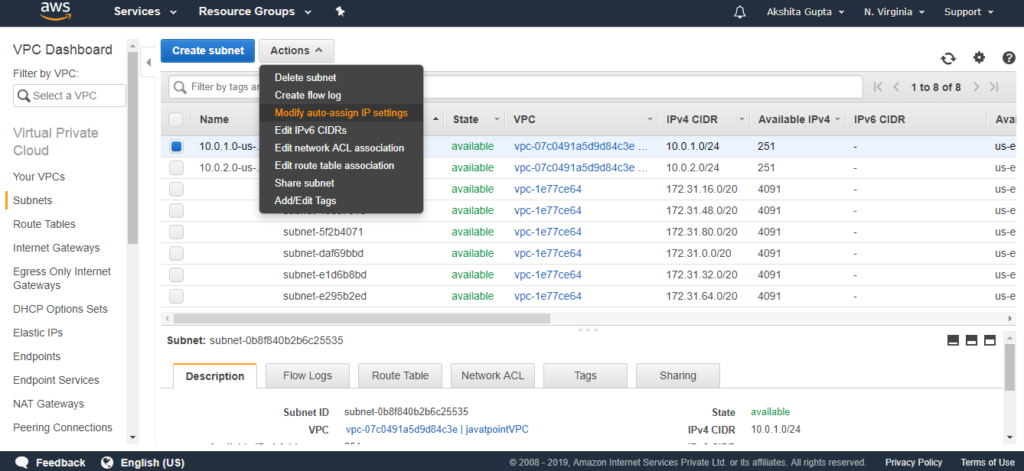Toggle the select-all subnets checkbox
The width and height of the screenshot is (1024, 471).
coord(176,120)
